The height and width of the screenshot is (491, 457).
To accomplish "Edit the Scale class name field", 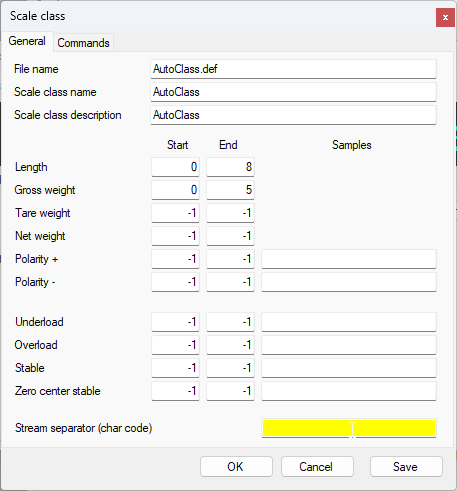I will click(x=293, y=92).
